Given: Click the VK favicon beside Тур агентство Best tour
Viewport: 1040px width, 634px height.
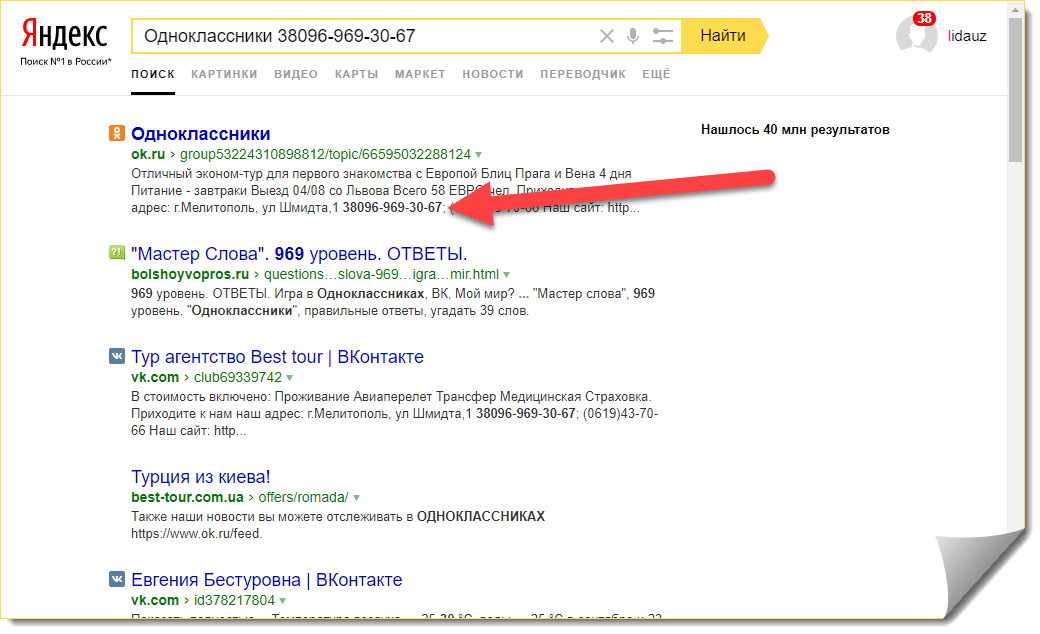Looking at the screenshot, I should tap(117, 356).
